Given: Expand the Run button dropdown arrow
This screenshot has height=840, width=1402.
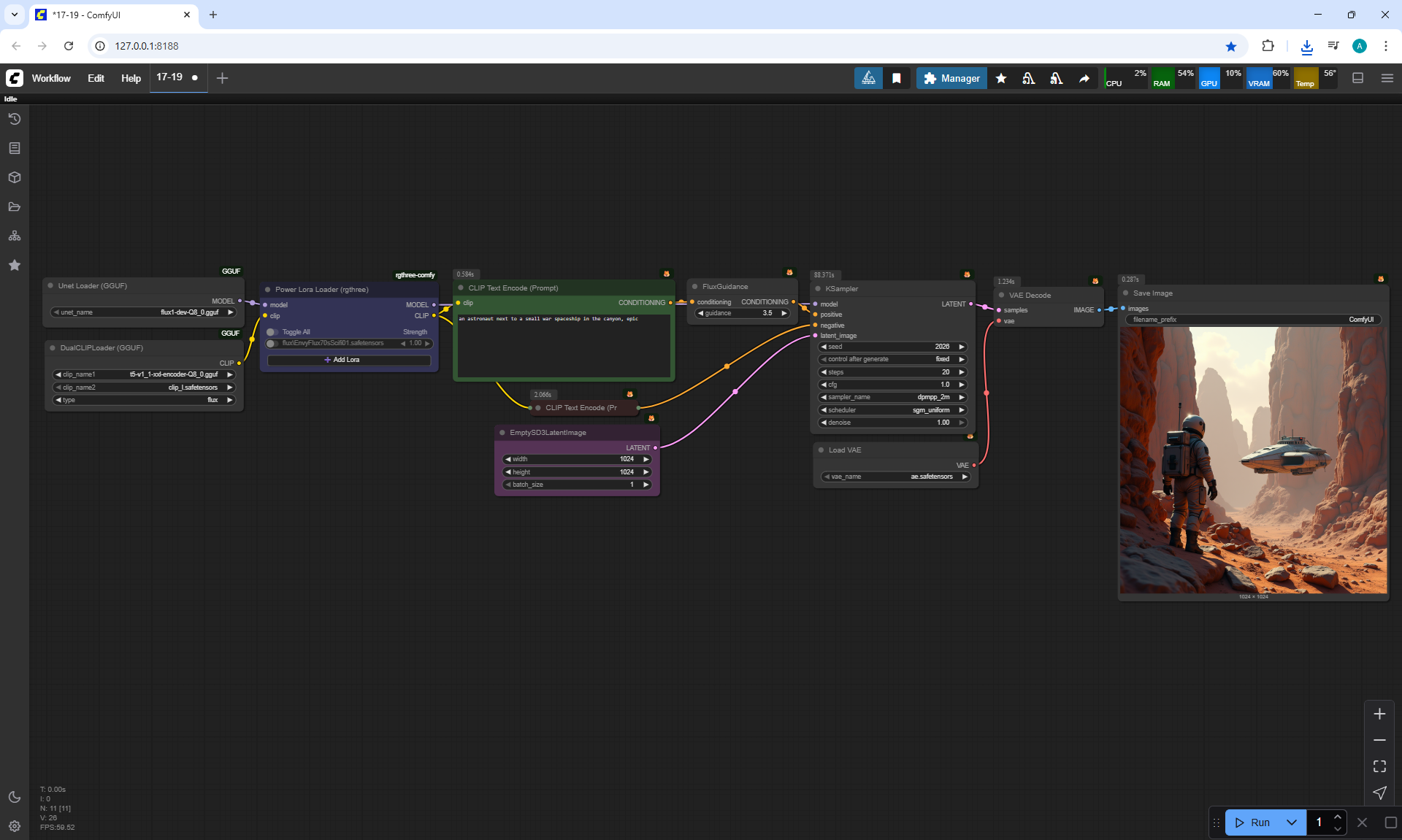Looking at the screenshot, I should 1292,822.
